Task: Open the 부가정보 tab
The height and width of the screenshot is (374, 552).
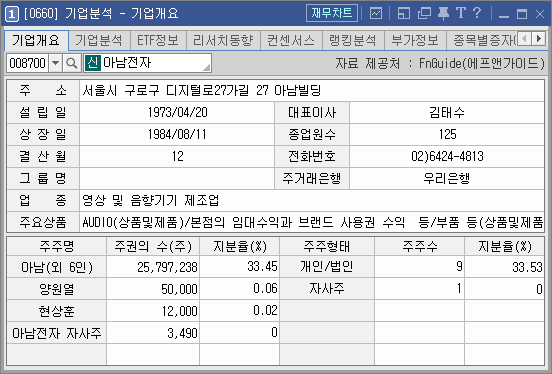Action: point(415,40)
